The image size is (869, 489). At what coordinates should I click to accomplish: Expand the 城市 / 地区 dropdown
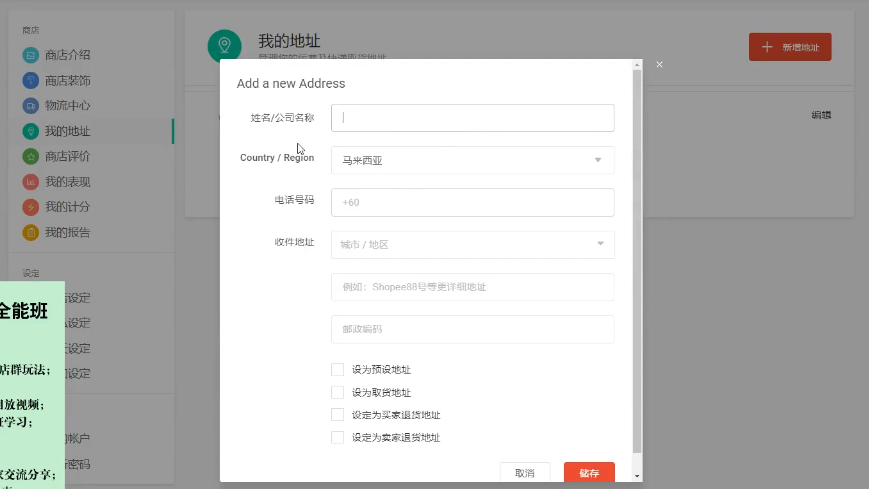pos(472,244)
